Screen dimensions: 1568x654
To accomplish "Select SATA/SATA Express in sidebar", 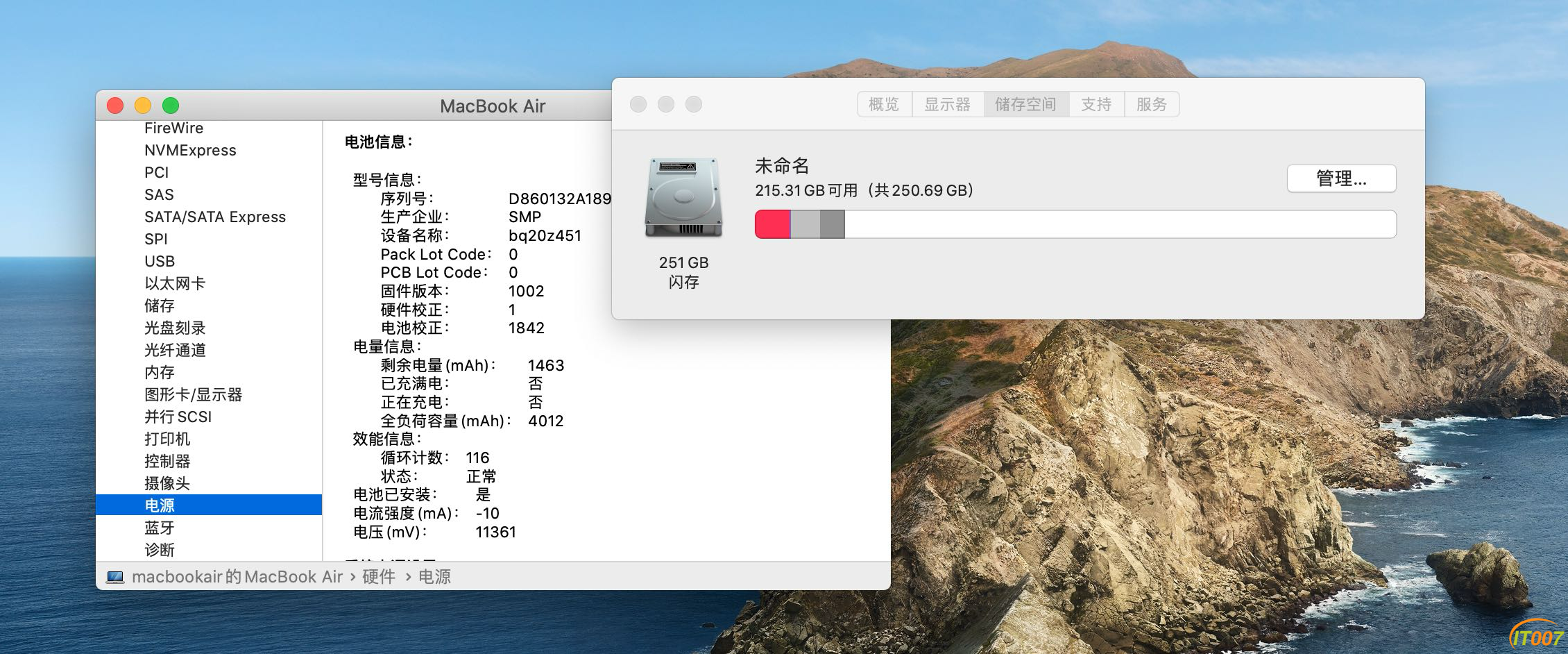I will pos(215,217).
